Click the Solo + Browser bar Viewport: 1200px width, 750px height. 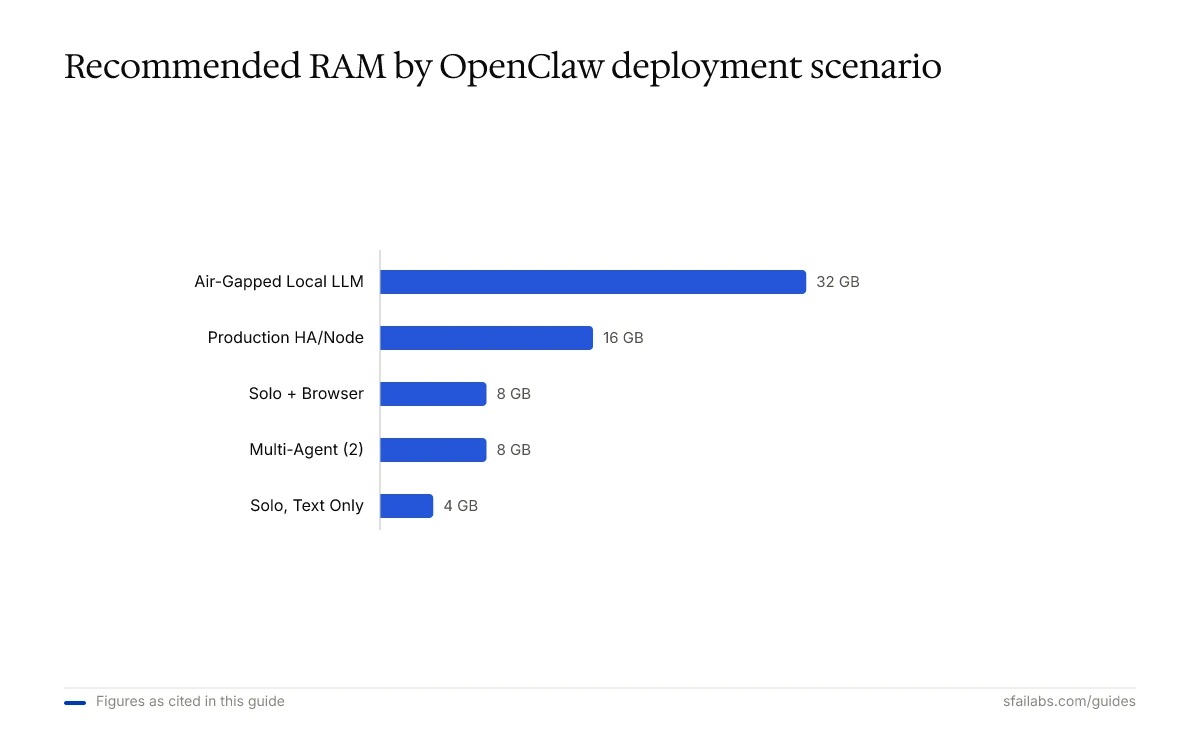point(433,394)
